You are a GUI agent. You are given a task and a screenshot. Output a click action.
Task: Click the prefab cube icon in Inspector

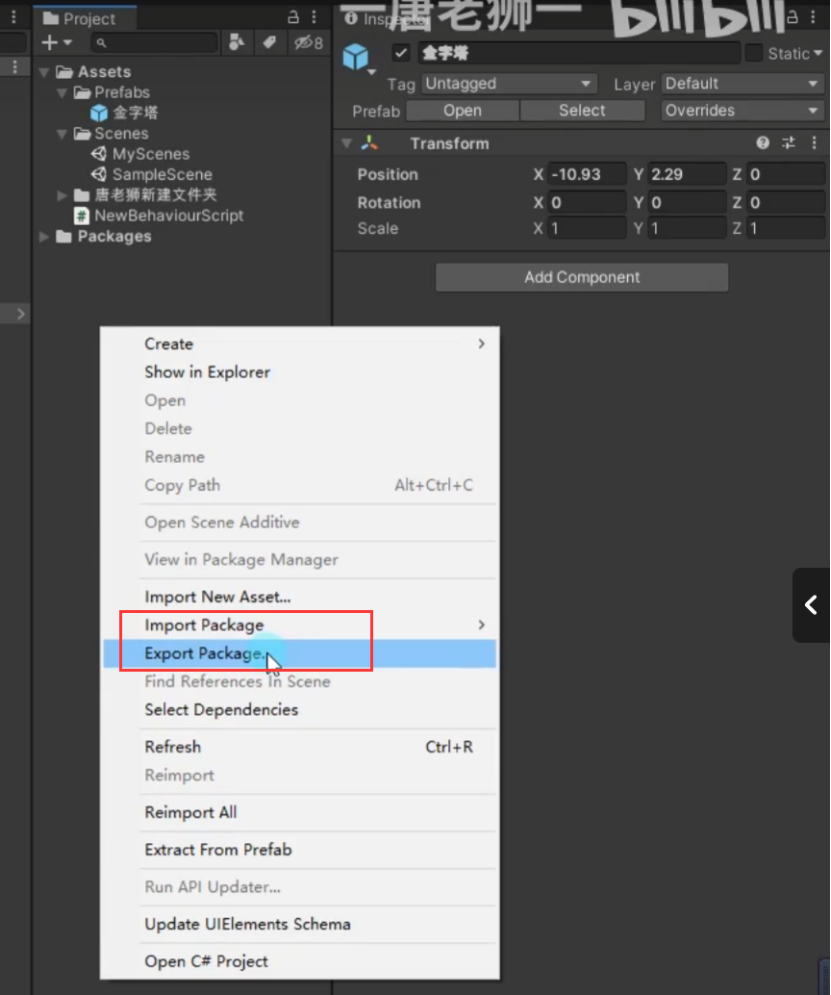click(x=355, y=57)
